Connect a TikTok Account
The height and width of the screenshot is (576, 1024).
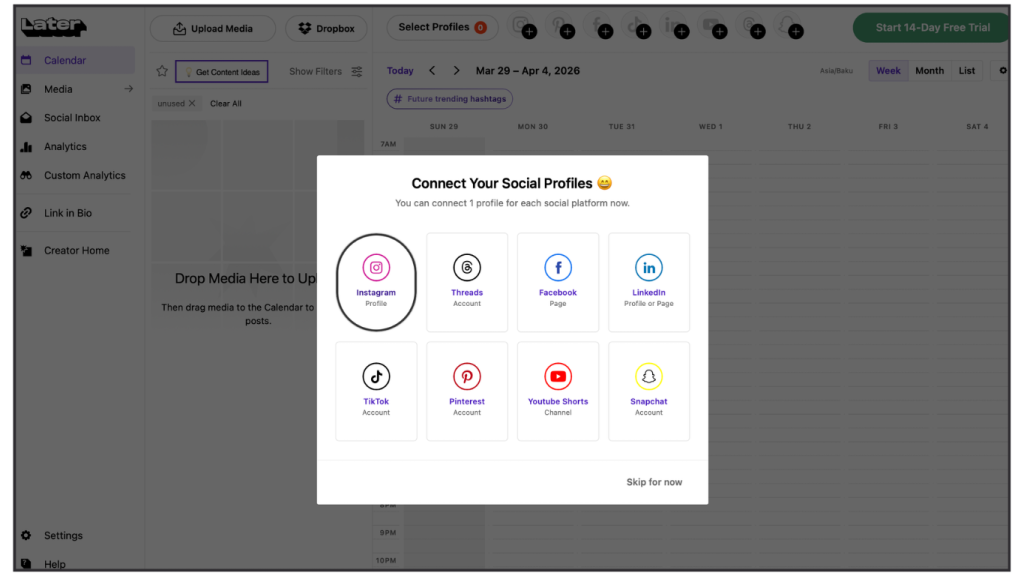click(376, 390)
